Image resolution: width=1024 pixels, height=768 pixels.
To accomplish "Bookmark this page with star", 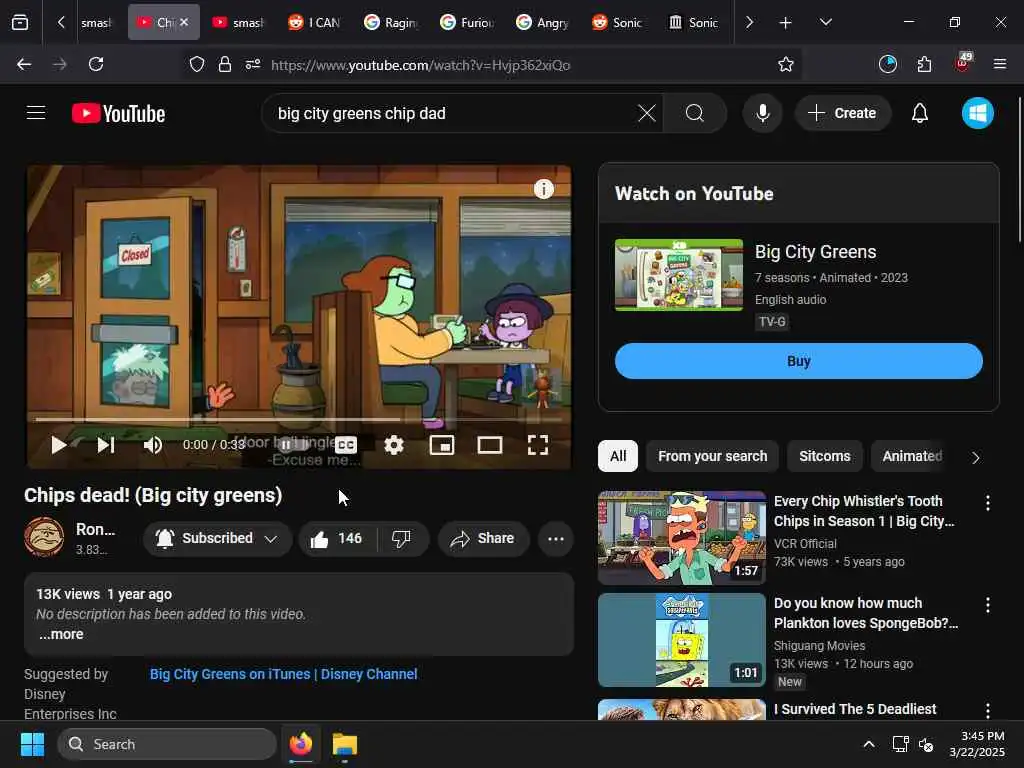I will pos(786,64).
